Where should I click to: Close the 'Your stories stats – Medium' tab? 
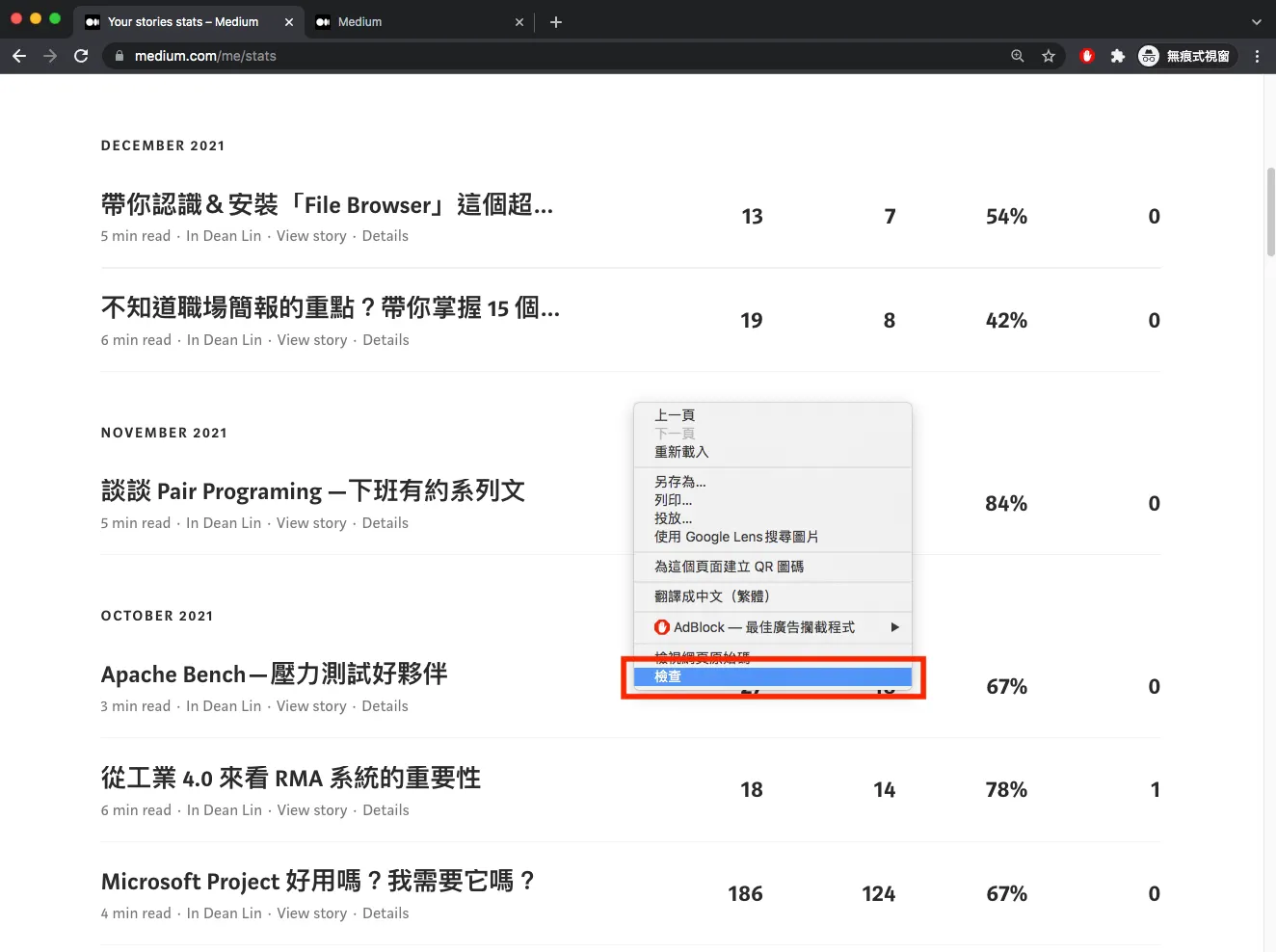(x=289, y=22)
